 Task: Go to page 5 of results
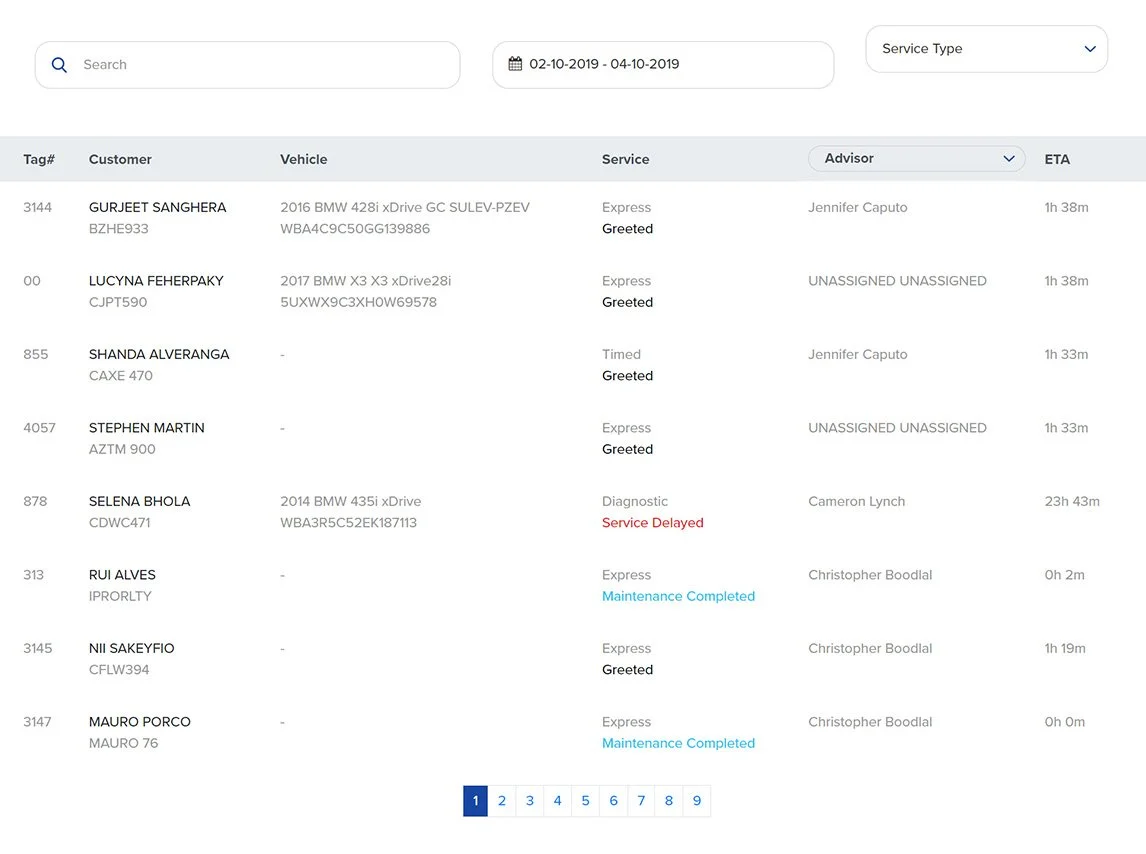click(x=585, y=801)
